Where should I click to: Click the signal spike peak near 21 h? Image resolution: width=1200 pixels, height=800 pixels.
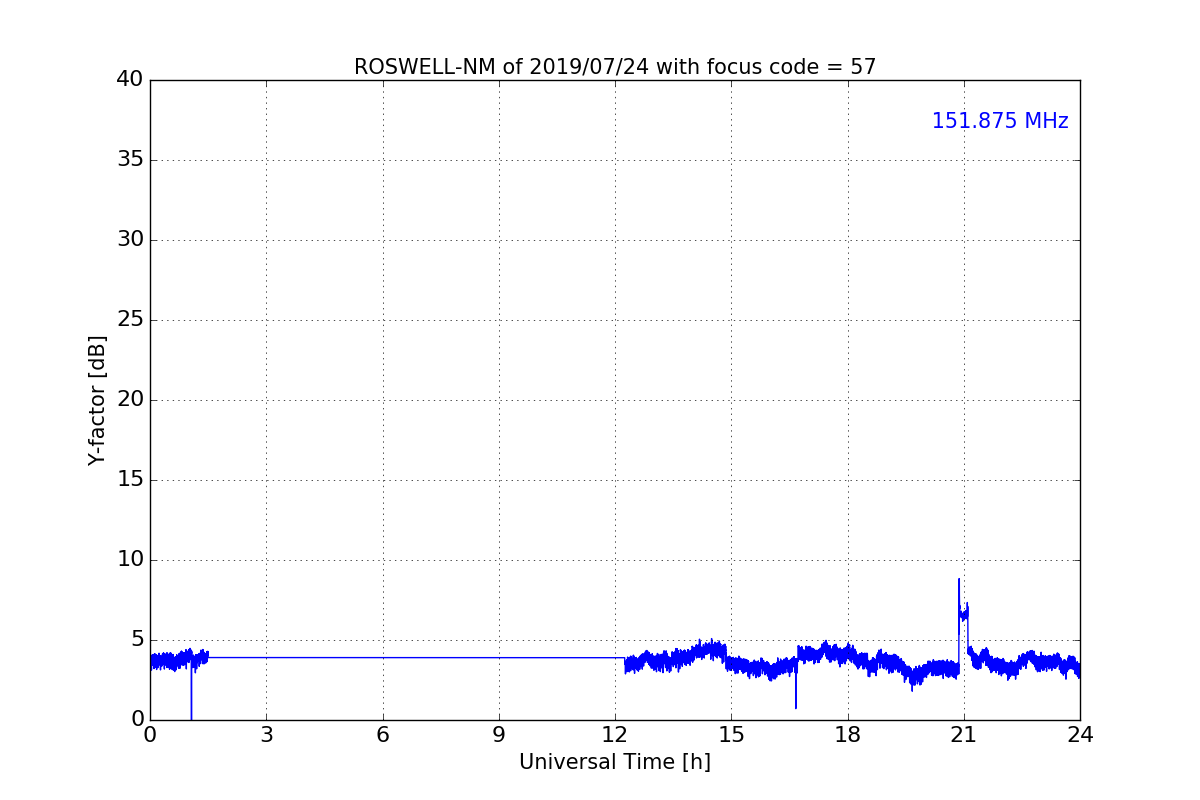[959, 580]
